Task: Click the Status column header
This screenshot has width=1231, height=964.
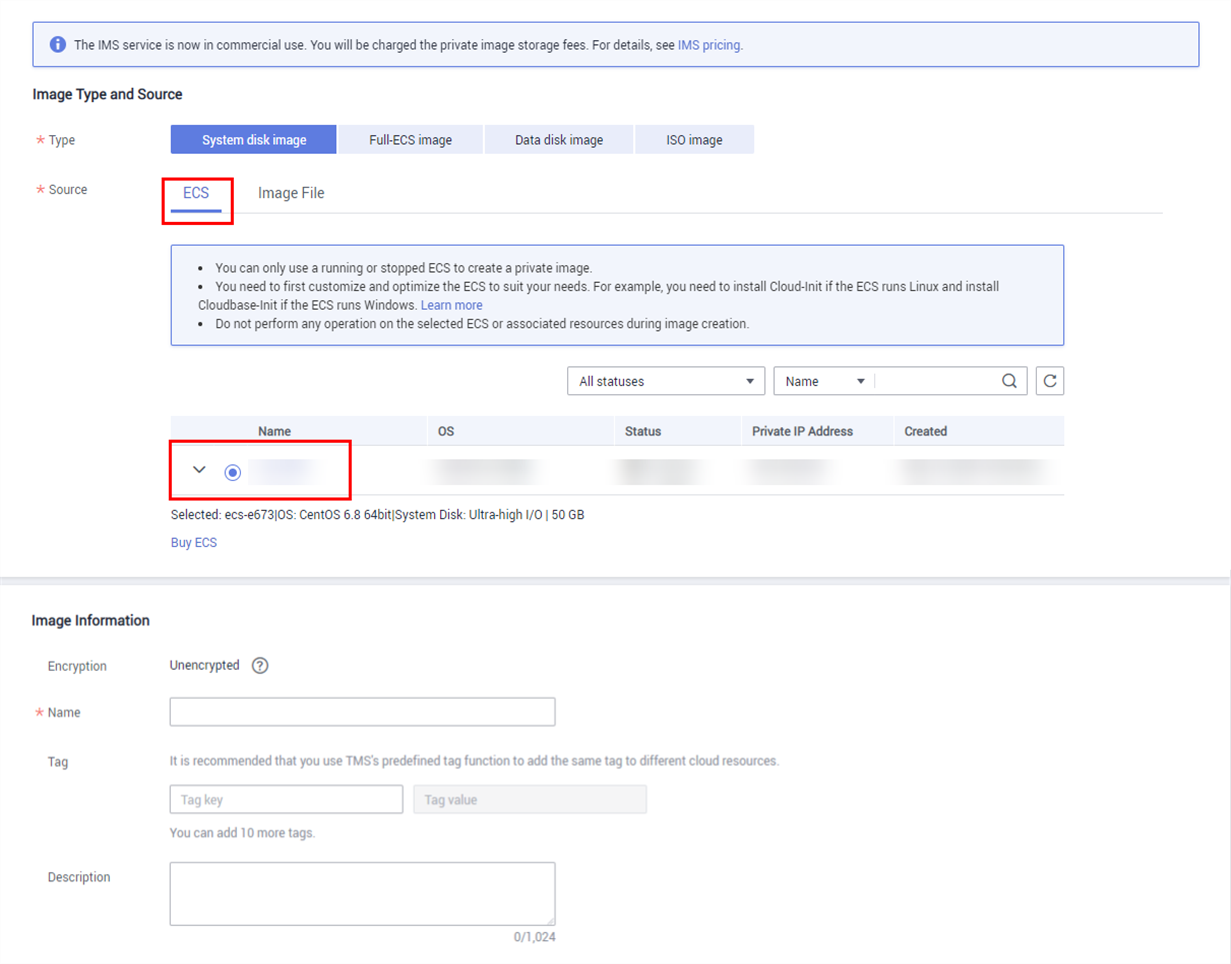Action: (643, 431)
